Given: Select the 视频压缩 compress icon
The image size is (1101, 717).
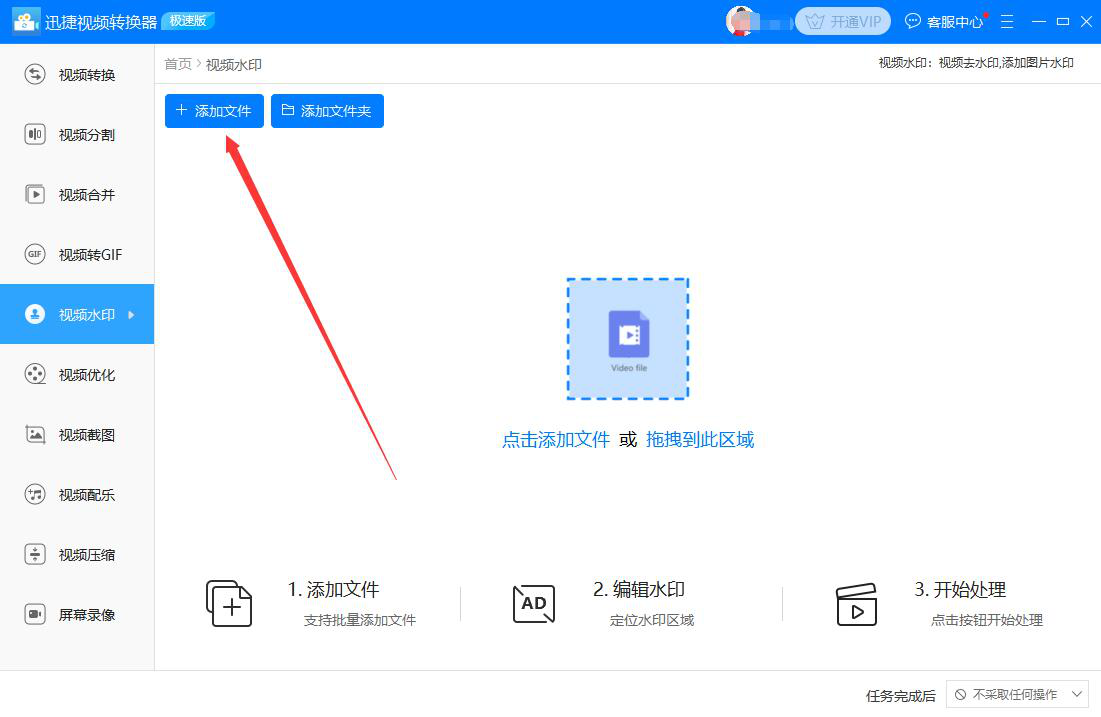Looking at the screenshot, I should point(34,554).
